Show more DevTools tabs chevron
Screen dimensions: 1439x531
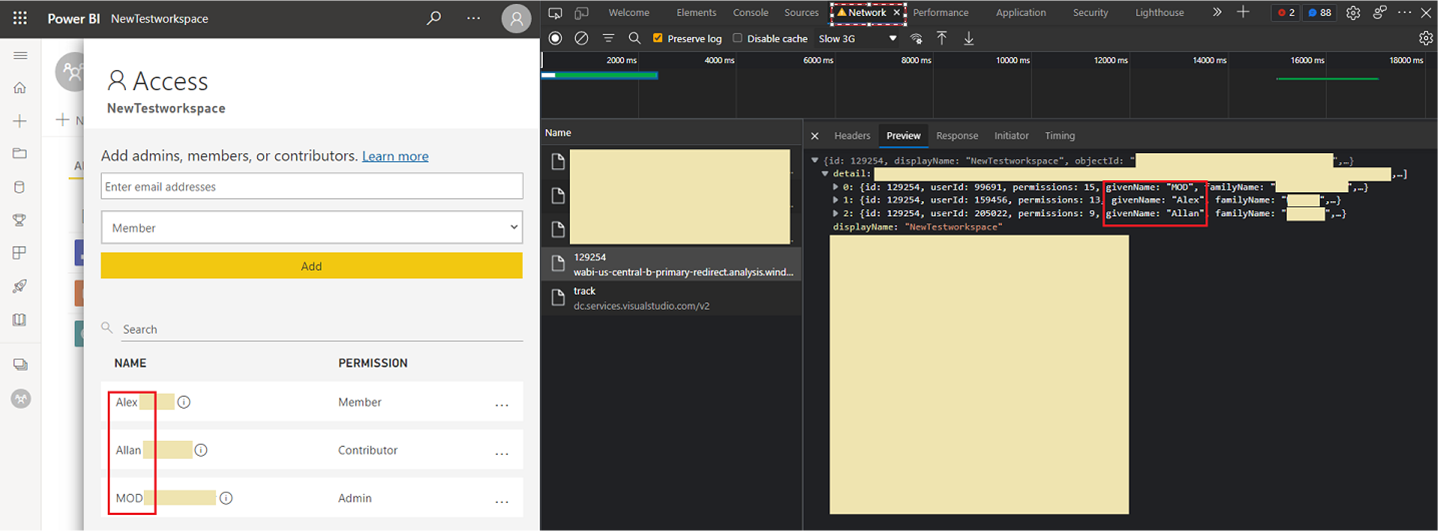(x=1217, y=12)
